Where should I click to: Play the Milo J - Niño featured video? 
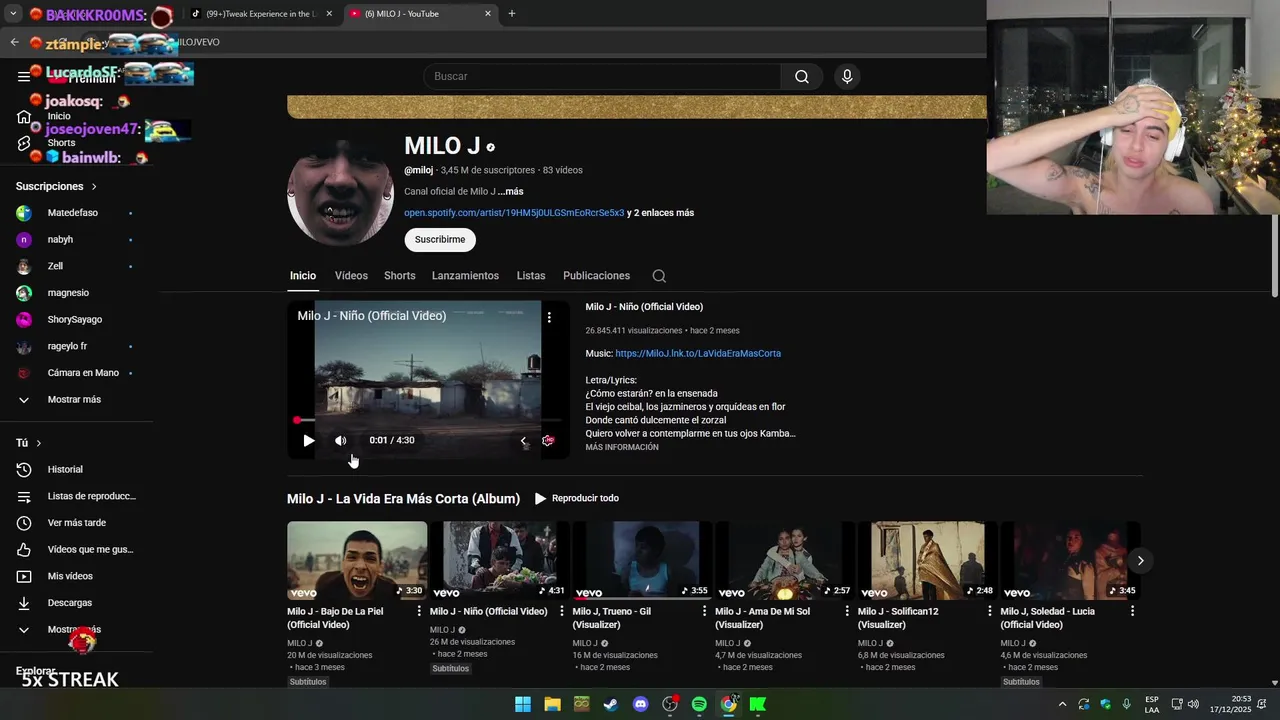click(x=308, y=440)
